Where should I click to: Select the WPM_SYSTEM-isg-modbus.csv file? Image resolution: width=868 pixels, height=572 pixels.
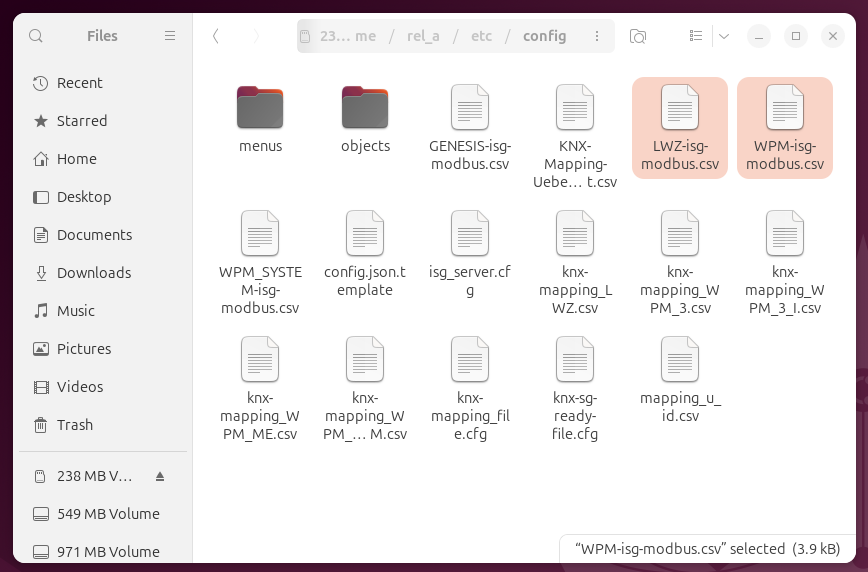pos(260,262)
